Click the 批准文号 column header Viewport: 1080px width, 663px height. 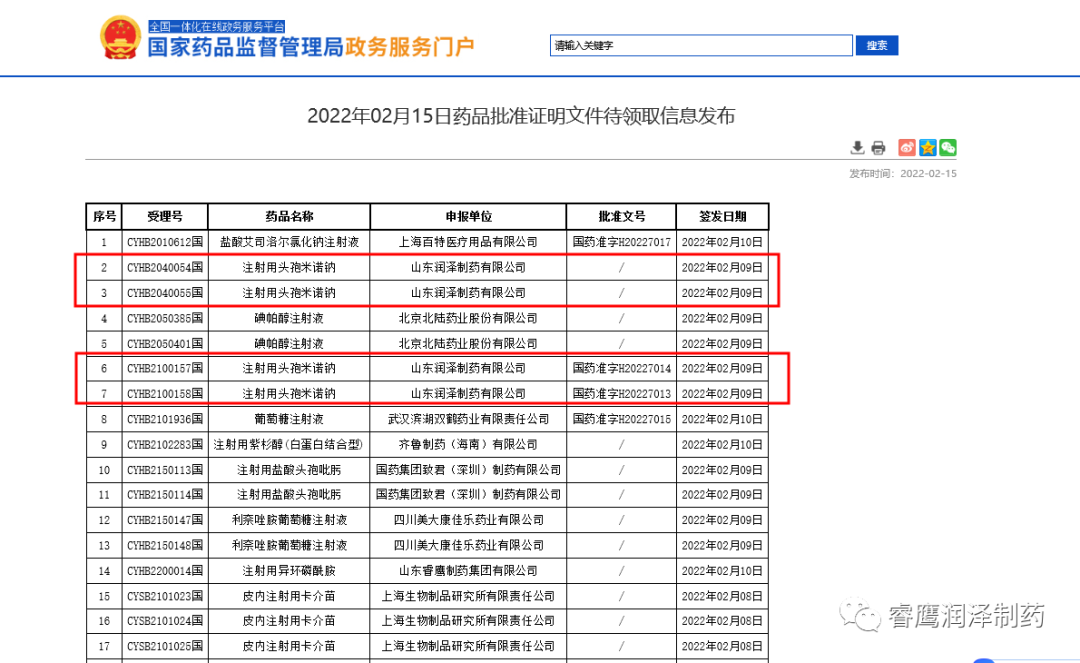point(621,217)
